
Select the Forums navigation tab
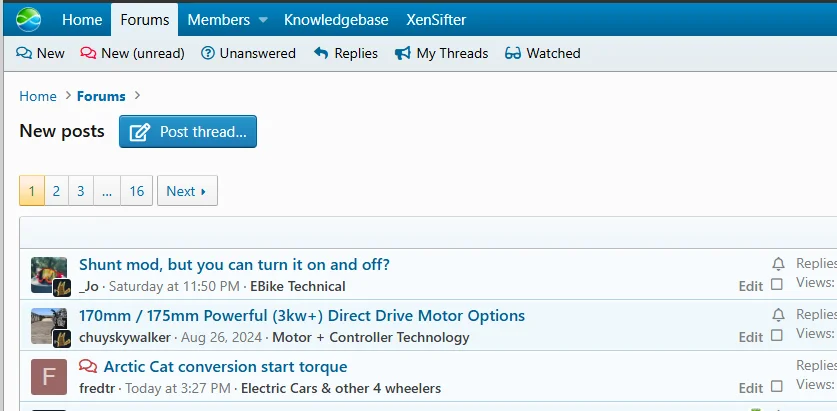(145, 20)
